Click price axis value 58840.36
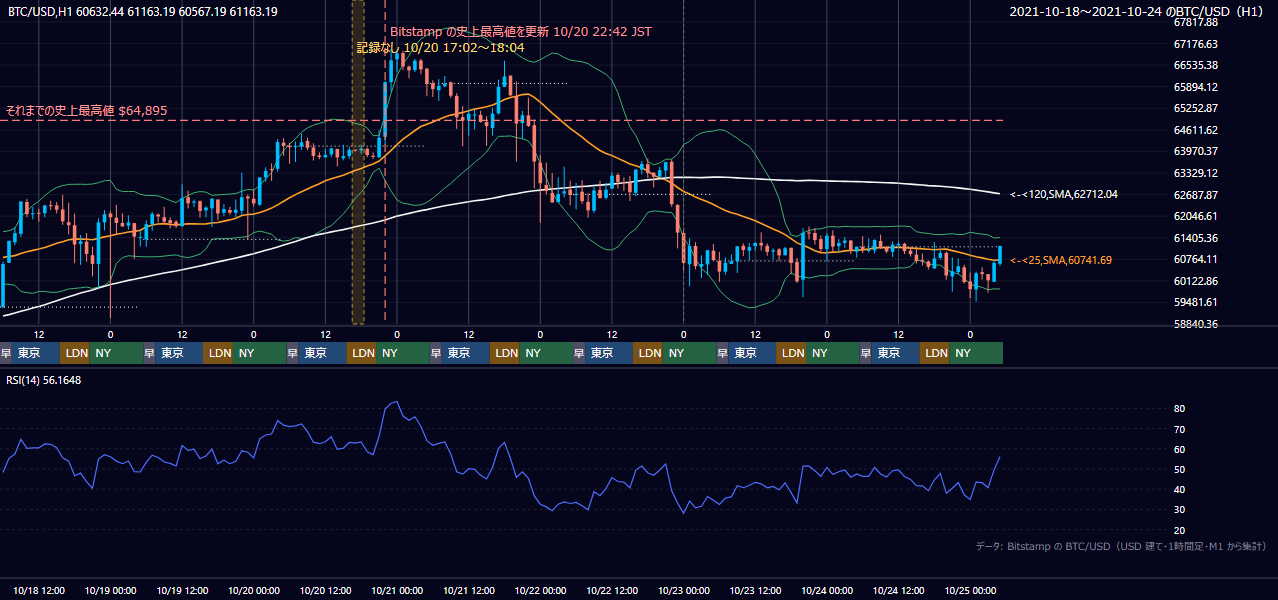 (1196, 324)
